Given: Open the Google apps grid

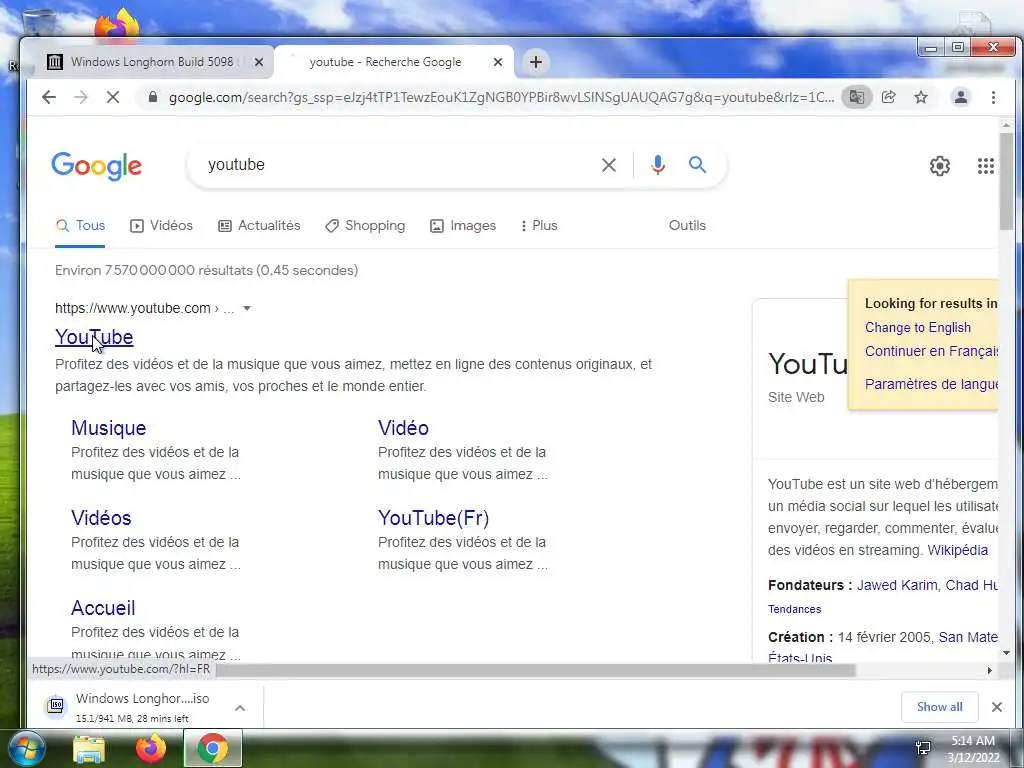Looking at the screenshot, I should [985, 166].
